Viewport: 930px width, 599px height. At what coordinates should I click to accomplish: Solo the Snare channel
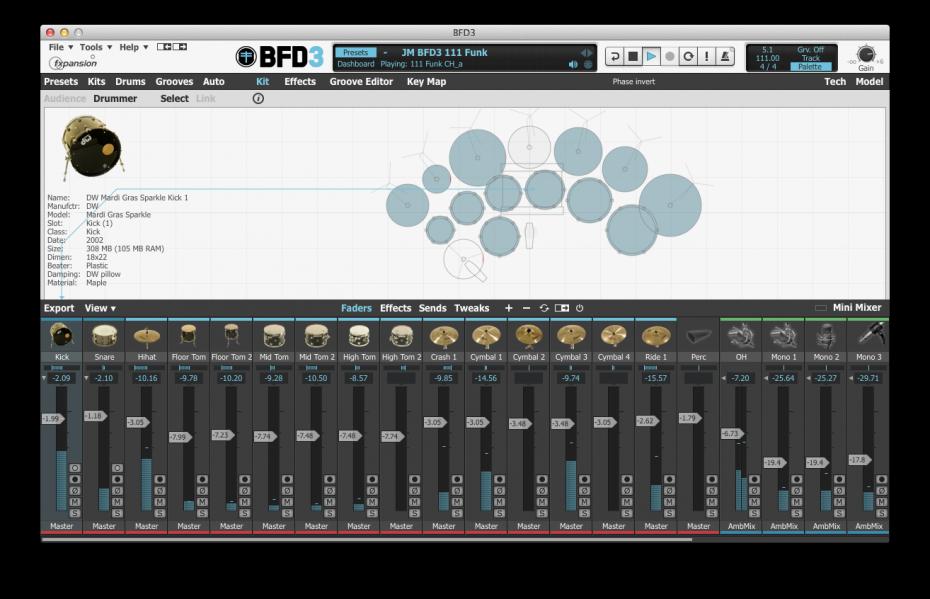point(117,513)
